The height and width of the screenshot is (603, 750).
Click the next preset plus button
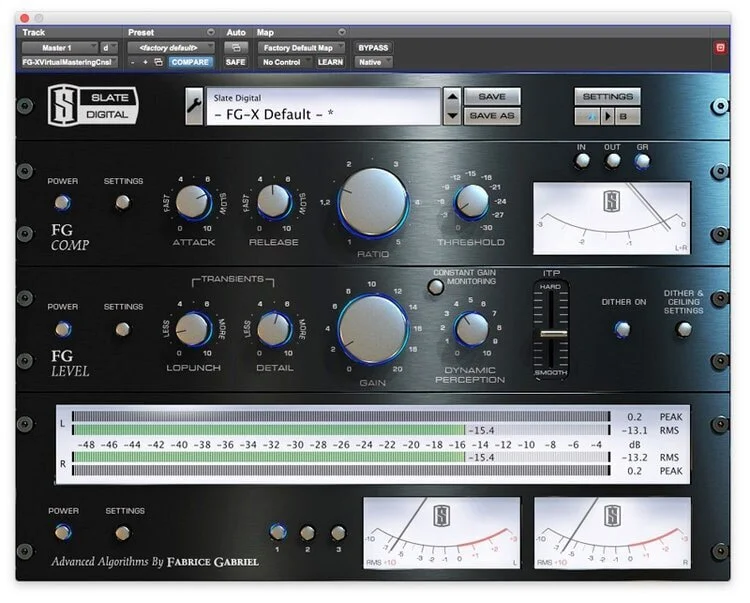(145, 62)
